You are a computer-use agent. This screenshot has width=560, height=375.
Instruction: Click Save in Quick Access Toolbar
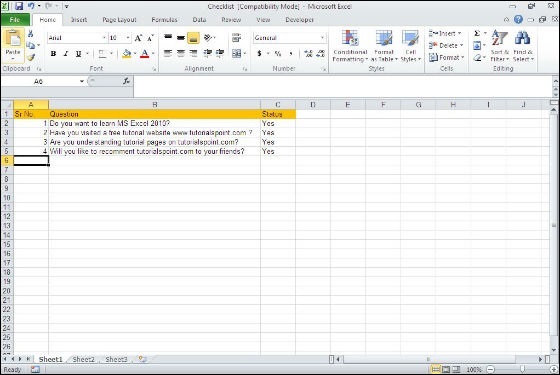coord(19,6)
